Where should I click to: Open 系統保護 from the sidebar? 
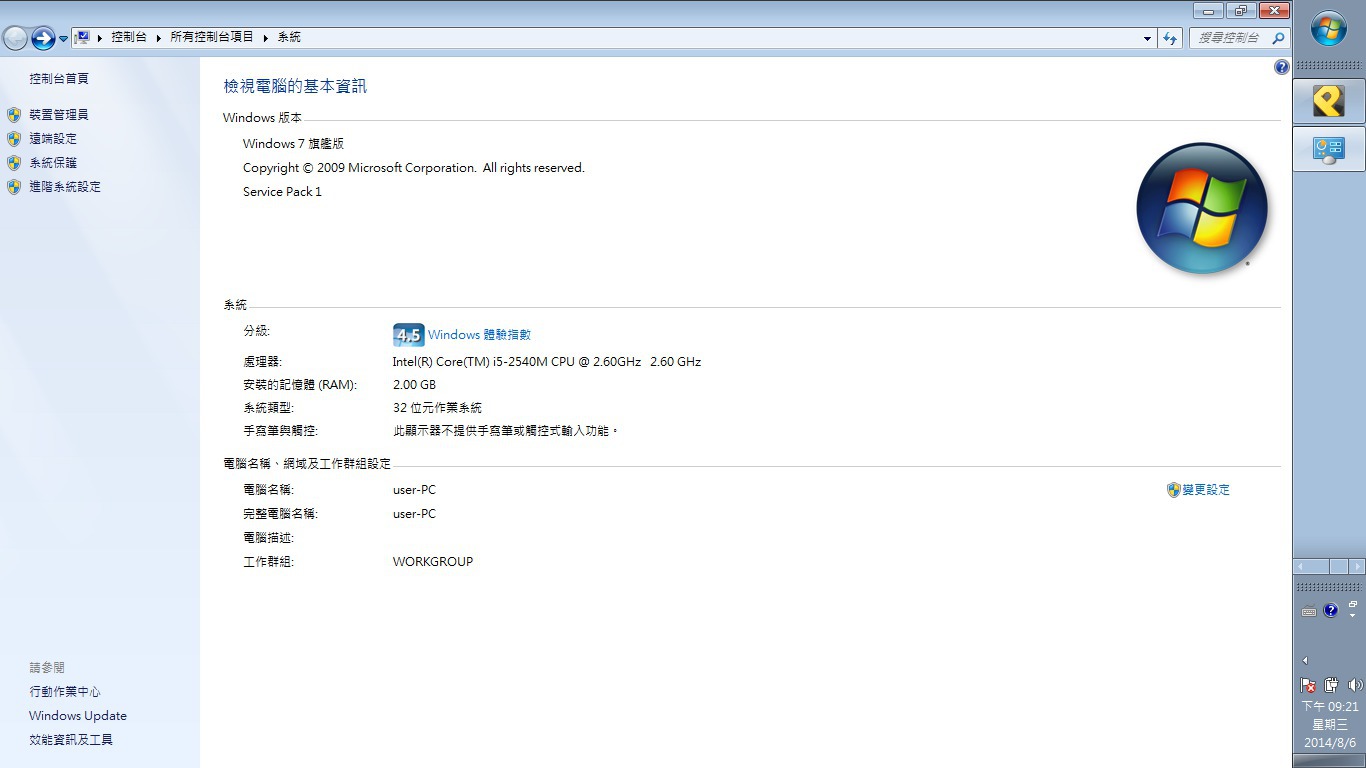point(53,163)
